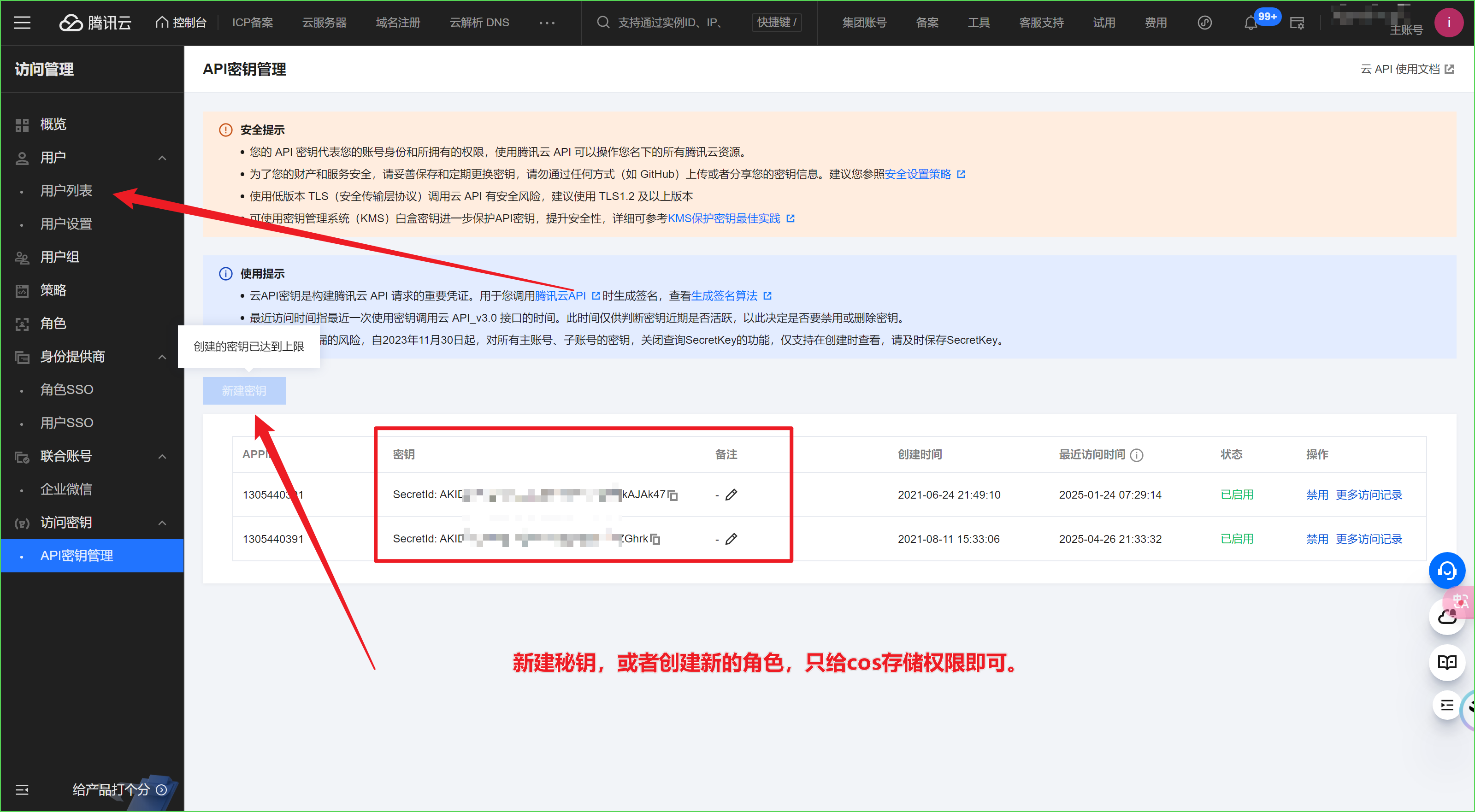Disable the key created 2021-06-24
The image size is (1475, 812).
tap(1316, 495)
